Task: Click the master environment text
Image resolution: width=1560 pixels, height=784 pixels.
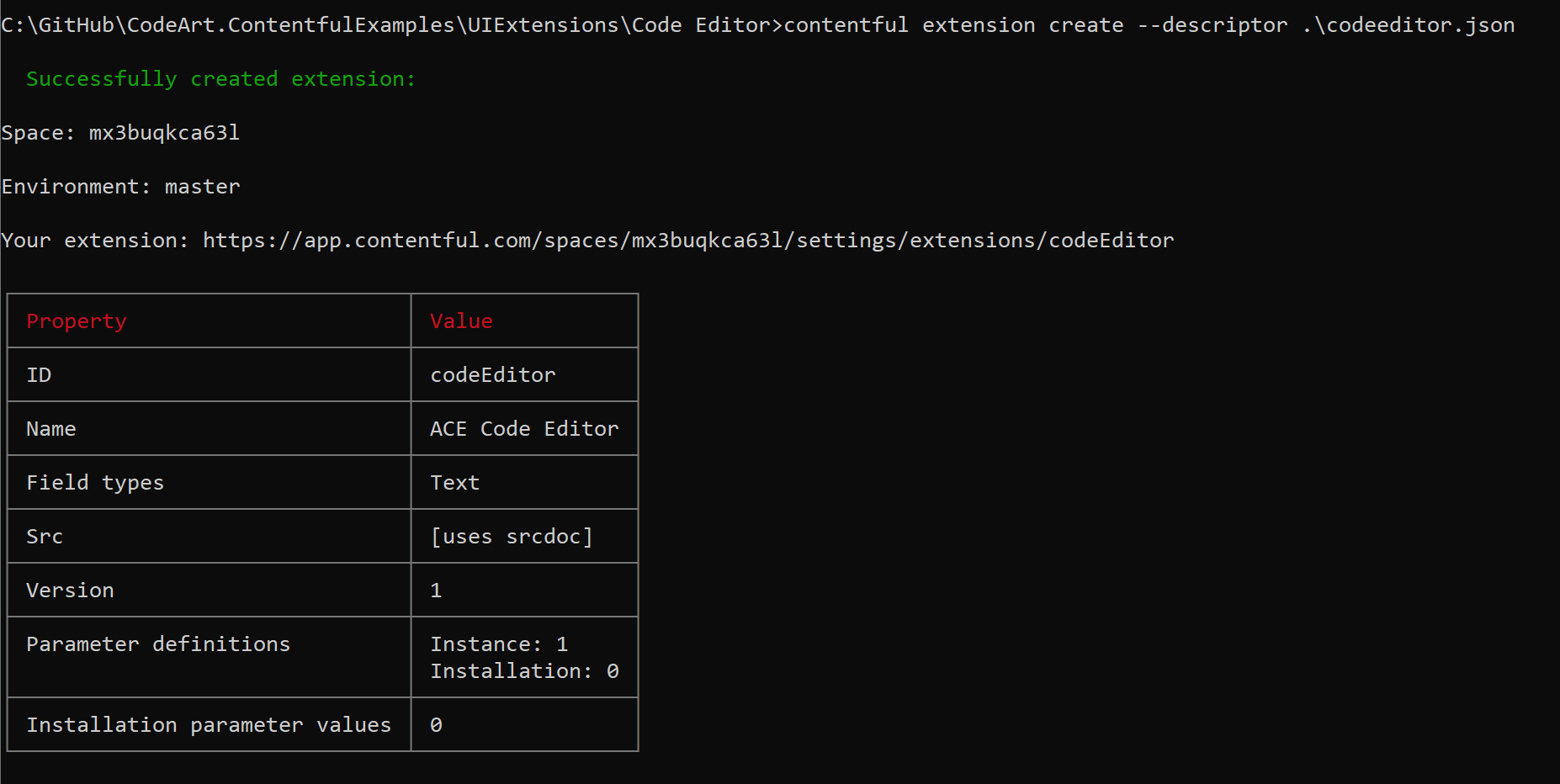Action: [x=202, y=186]
